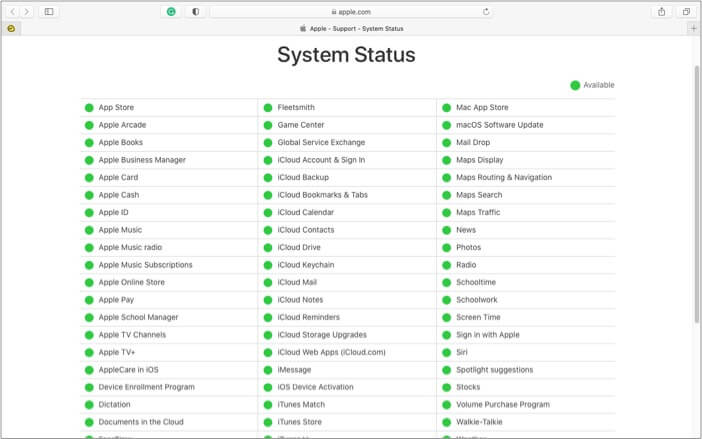Viewport: 702px width, 439px height.
Task: Click the apple.com address bar
Action: point(351,12)
